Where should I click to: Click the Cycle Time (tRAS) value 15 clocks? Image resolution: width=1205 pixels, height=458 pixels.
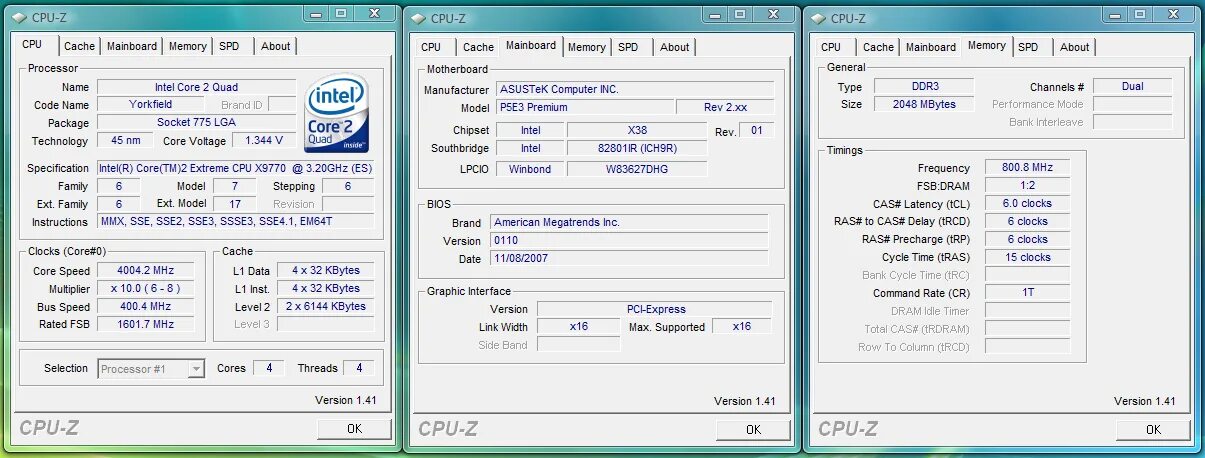click(x=1028, y=258)
